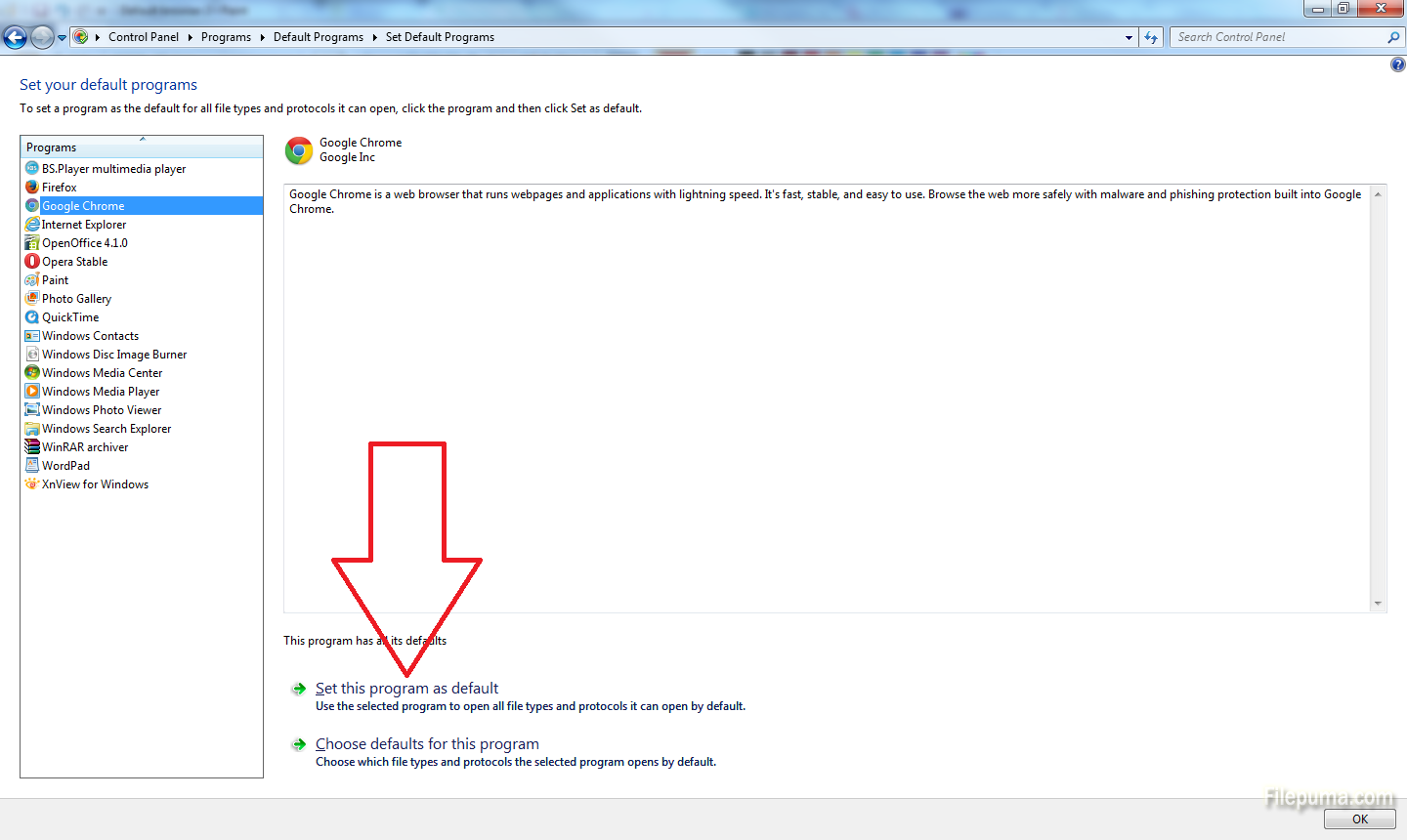This screenshot has height=840, width=1407.
Task: Click the Paint icon in the list
Action: pyautogui.click(x=32, y=280)
